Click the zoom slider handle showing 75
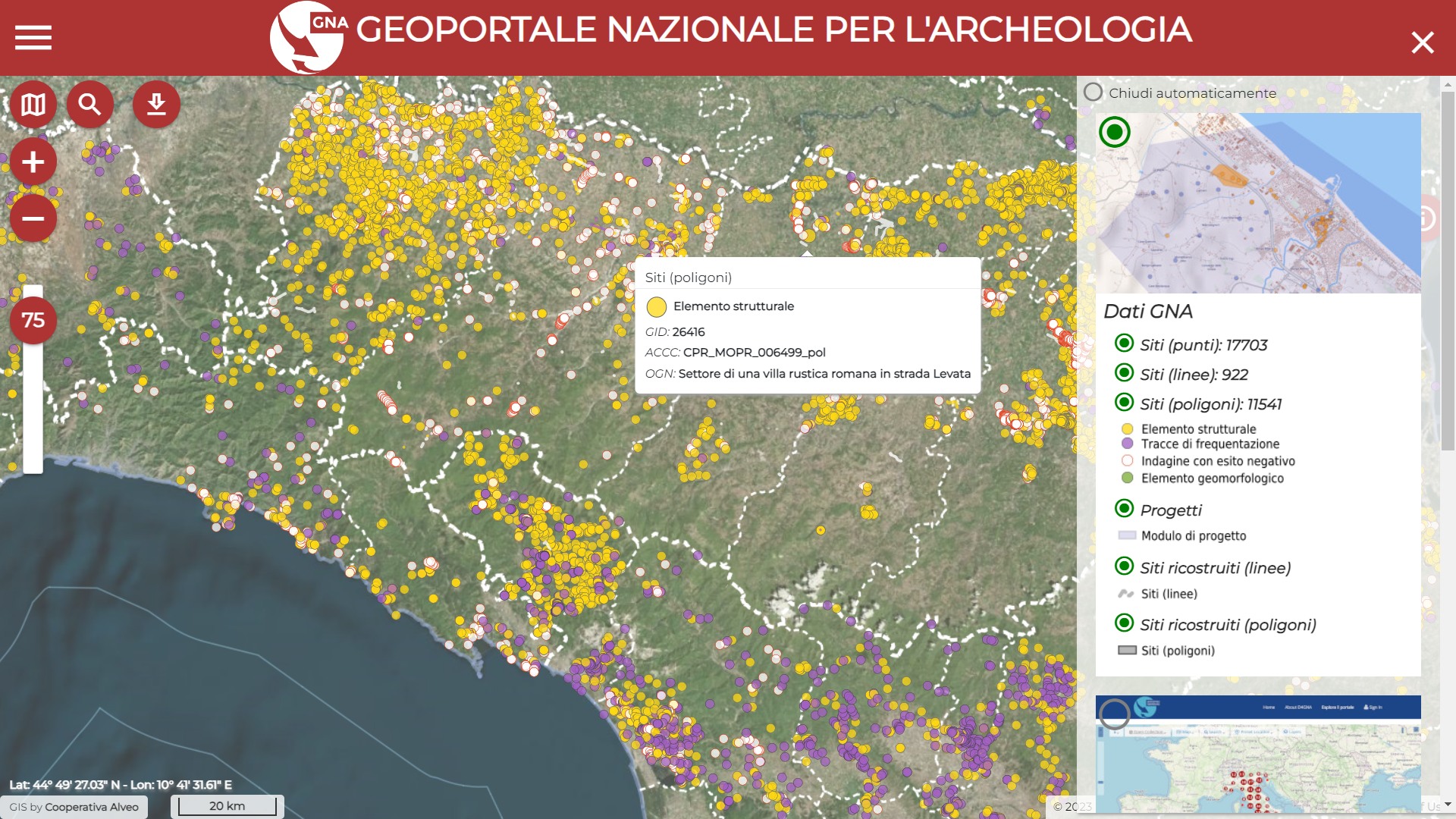Screen dimensions: 1456x819 click(x=33, y=321)
